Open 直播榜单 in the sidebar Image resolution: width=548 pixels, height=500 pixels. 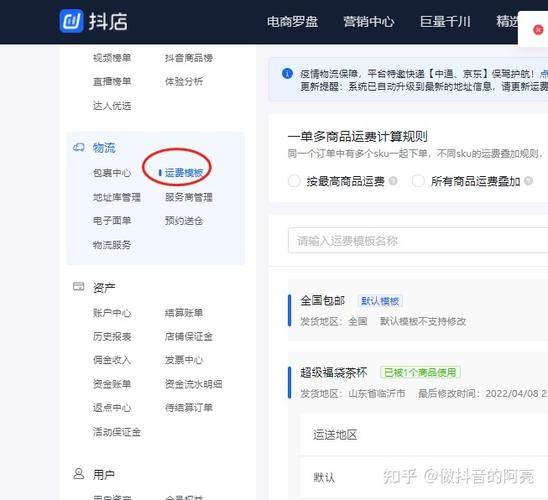[x=112, y=81]
